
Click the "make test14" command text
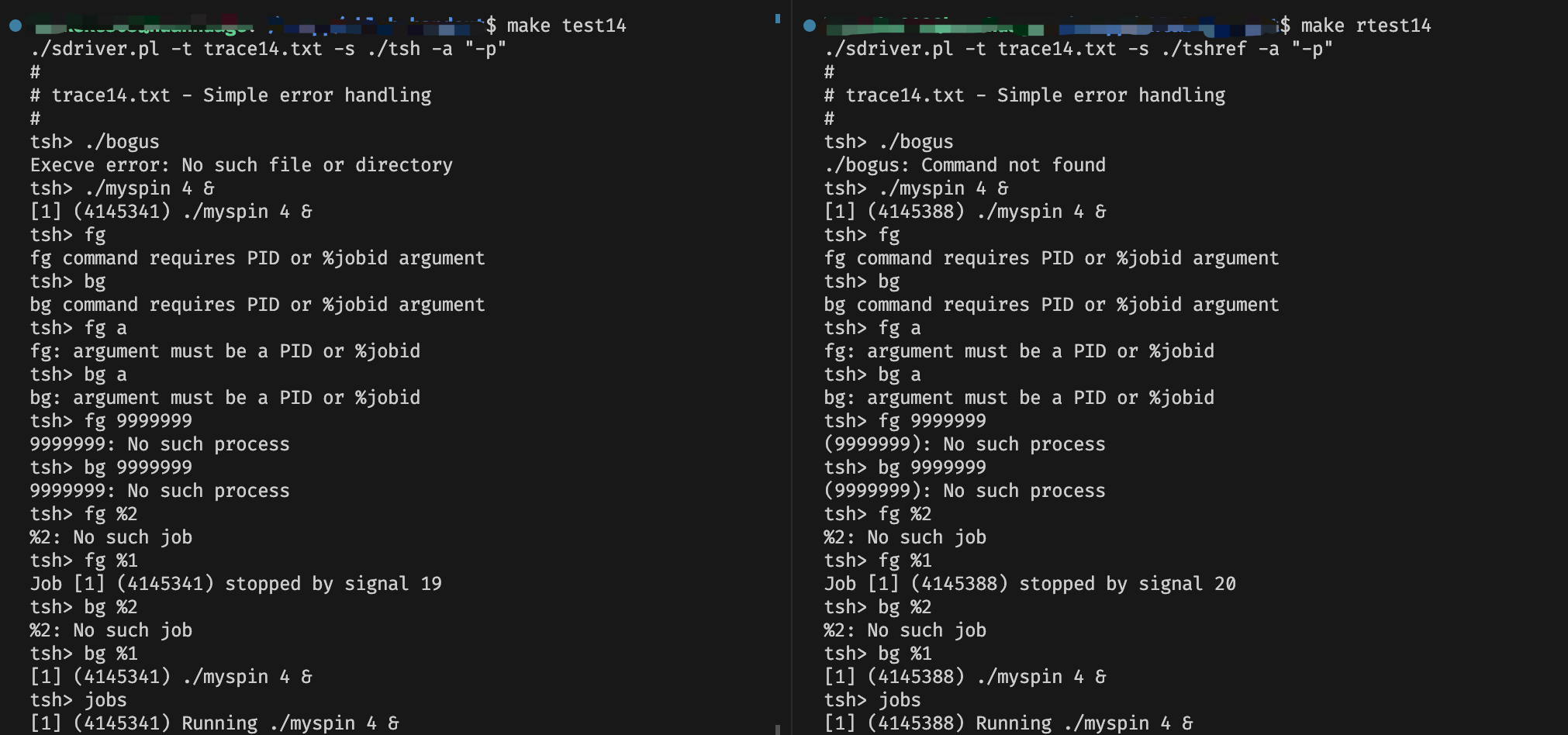point(566,26)
